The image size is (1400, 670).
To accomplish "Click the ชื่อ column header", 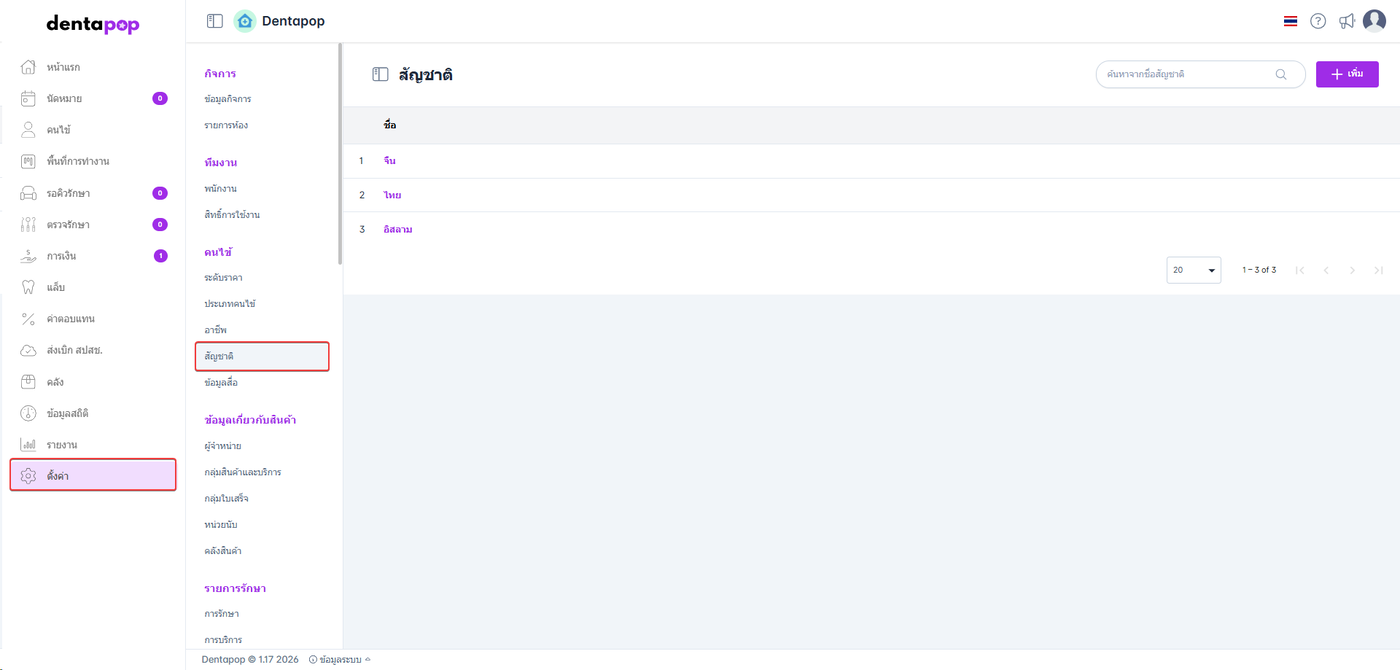I will [390, 125].
